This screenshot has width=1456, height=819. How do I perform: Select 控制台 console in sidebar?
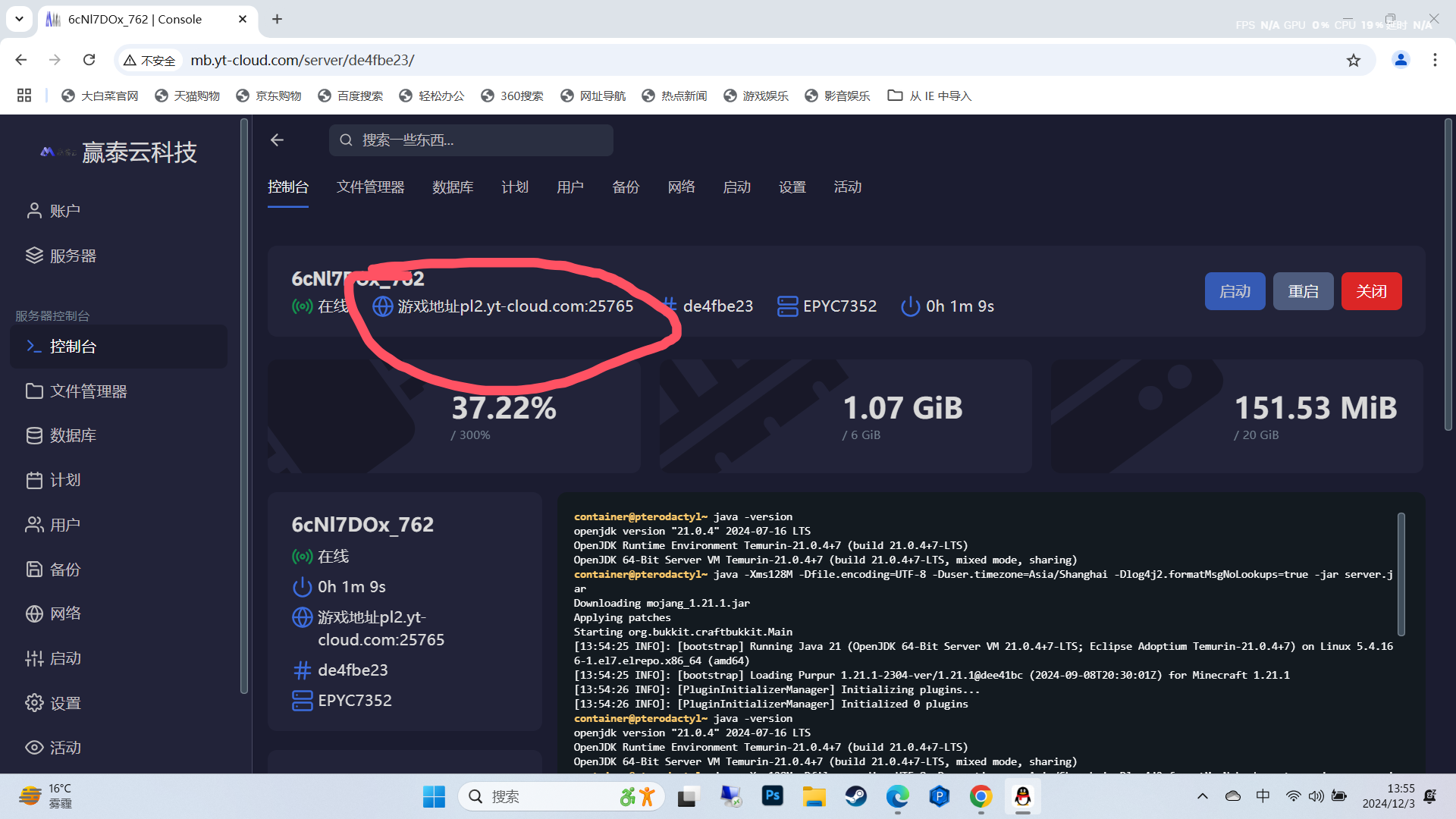pyautogui.click(x=118, y=347)
